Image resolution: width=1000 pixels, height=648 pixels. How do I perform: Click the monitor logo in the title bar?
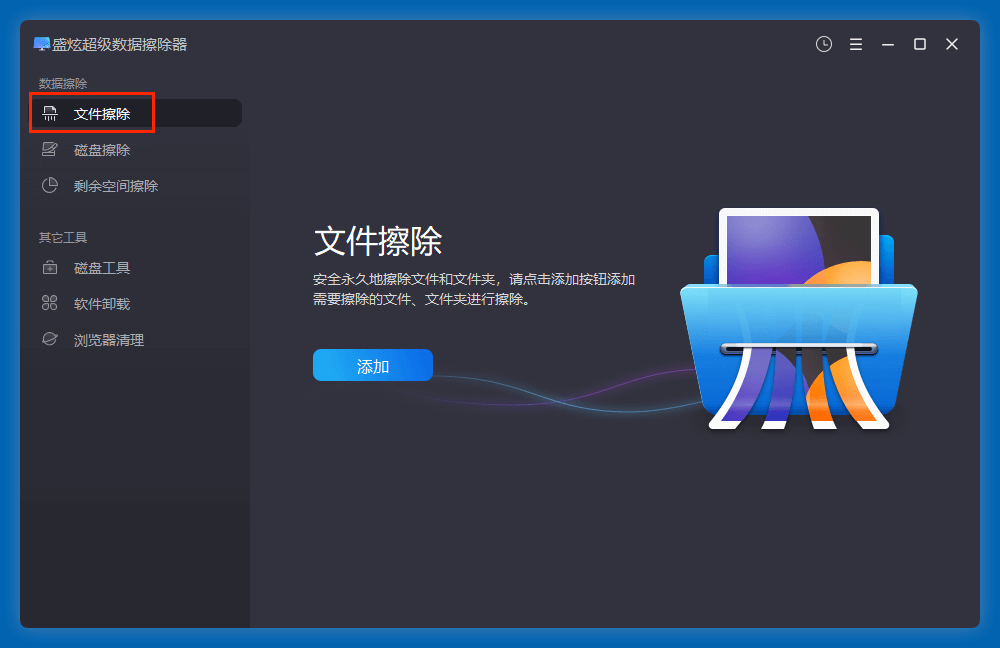pyautogui.click(x=40, y=44)
